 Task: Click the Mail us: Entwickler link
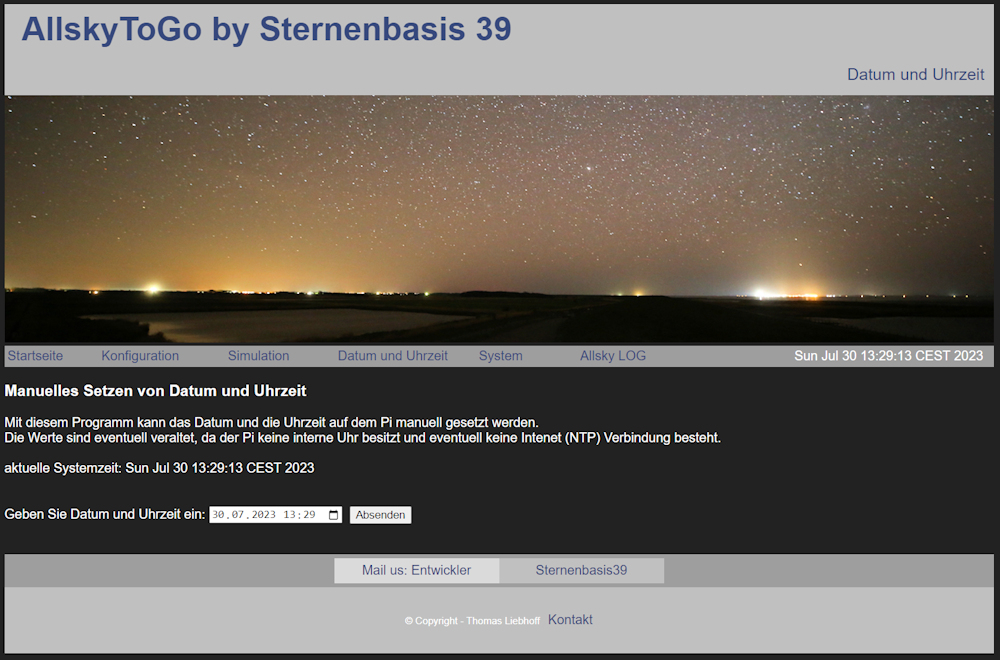(416, 570)
